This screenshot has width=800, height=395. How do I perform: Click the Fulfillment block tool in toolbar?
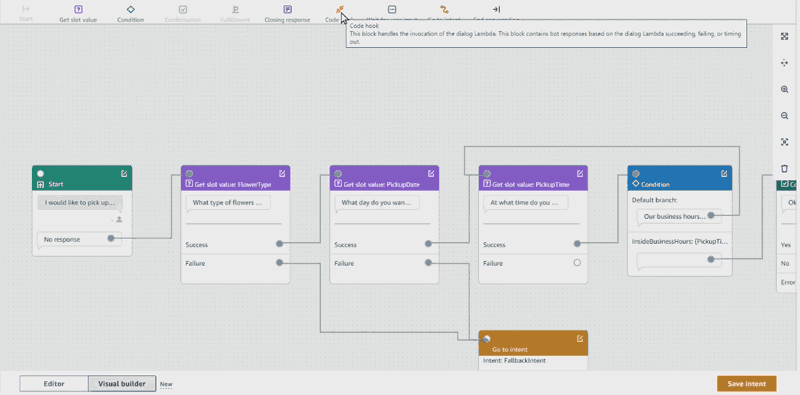click(235, 13)
